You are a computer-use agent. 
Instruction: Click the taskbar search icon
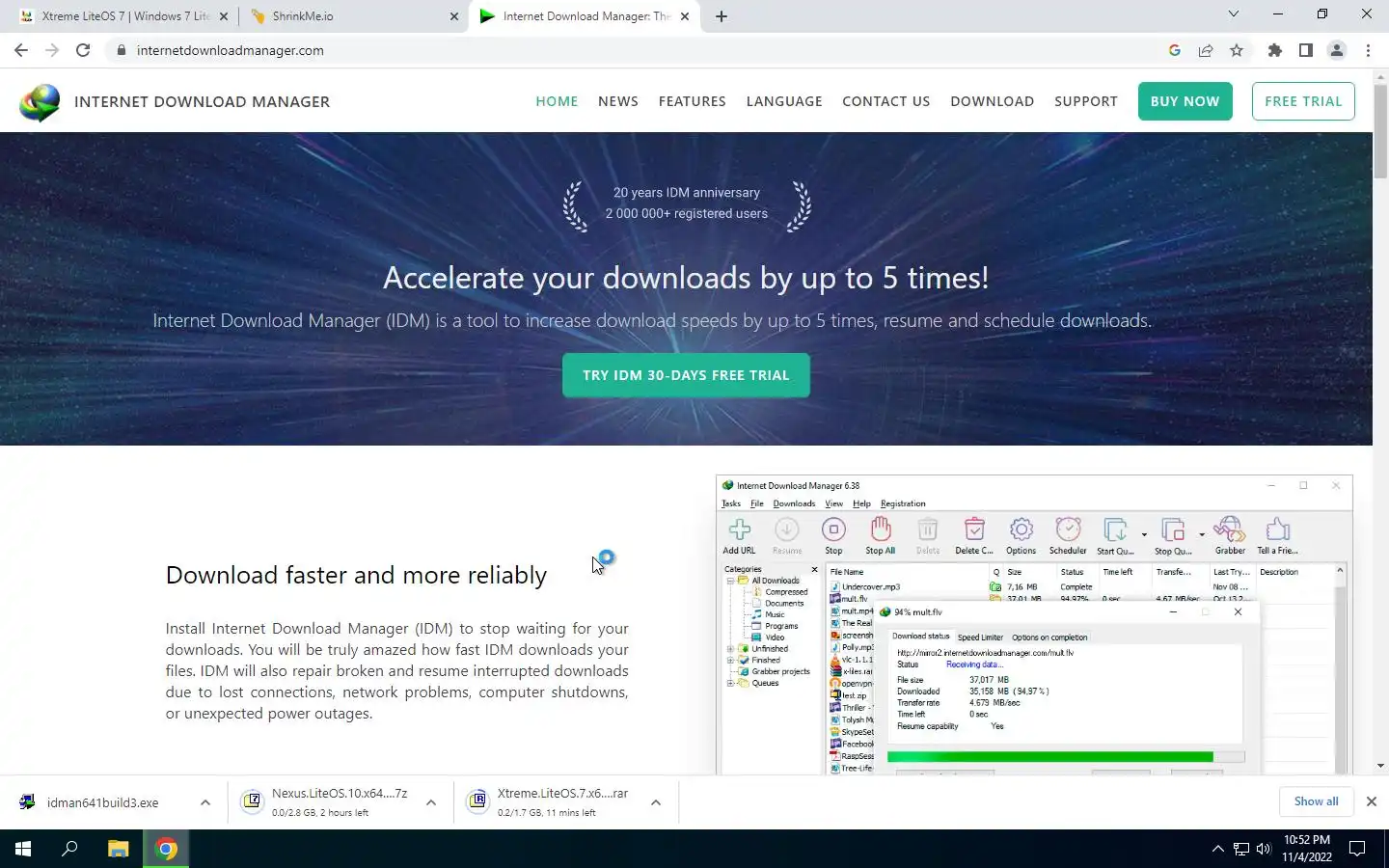point(69,849)
